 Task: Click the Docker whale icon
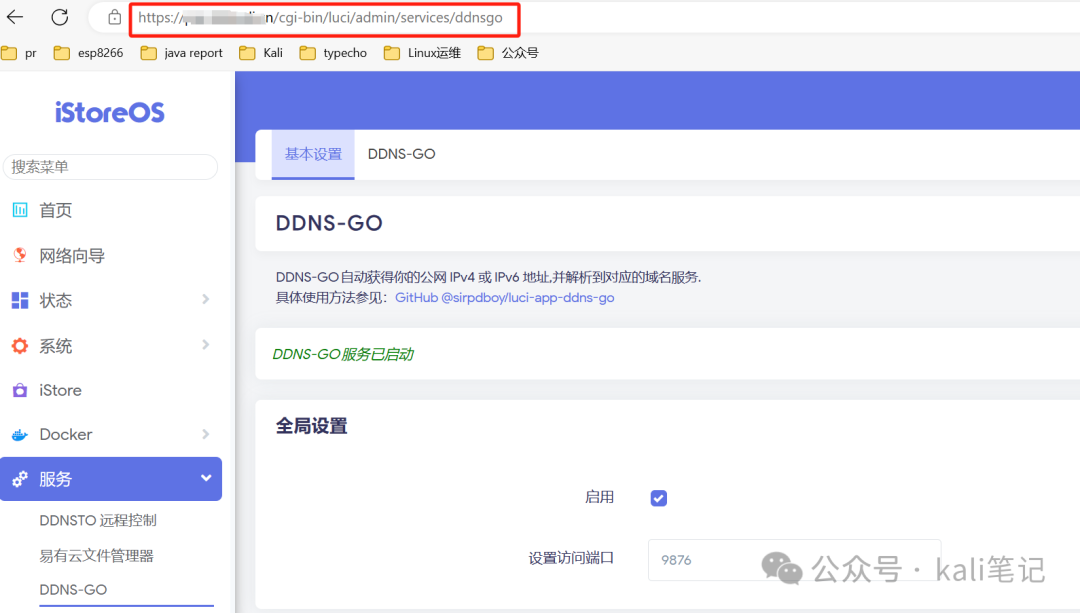coord(20,435)
